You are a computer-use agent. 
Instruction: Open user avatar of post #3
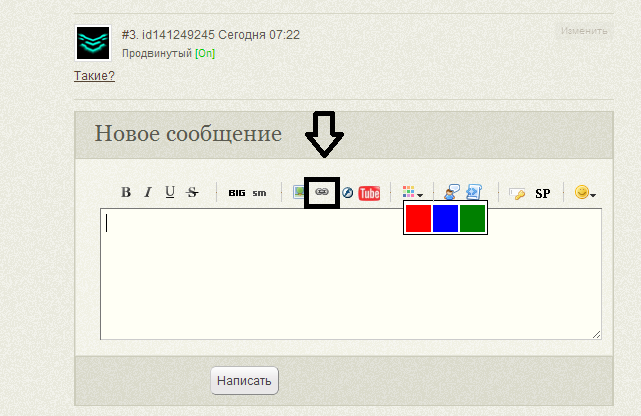pos(93,43)
